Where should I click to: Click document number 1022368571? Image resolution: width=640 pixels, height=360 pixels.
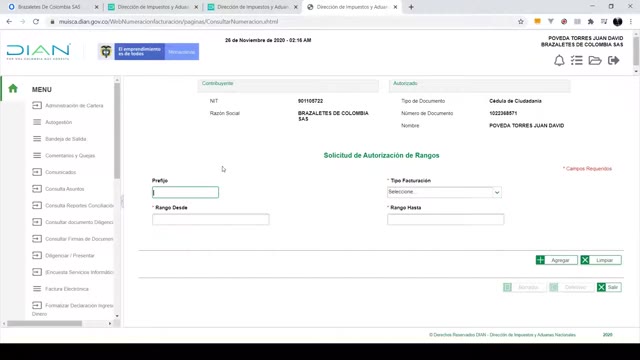pos(503,113)
